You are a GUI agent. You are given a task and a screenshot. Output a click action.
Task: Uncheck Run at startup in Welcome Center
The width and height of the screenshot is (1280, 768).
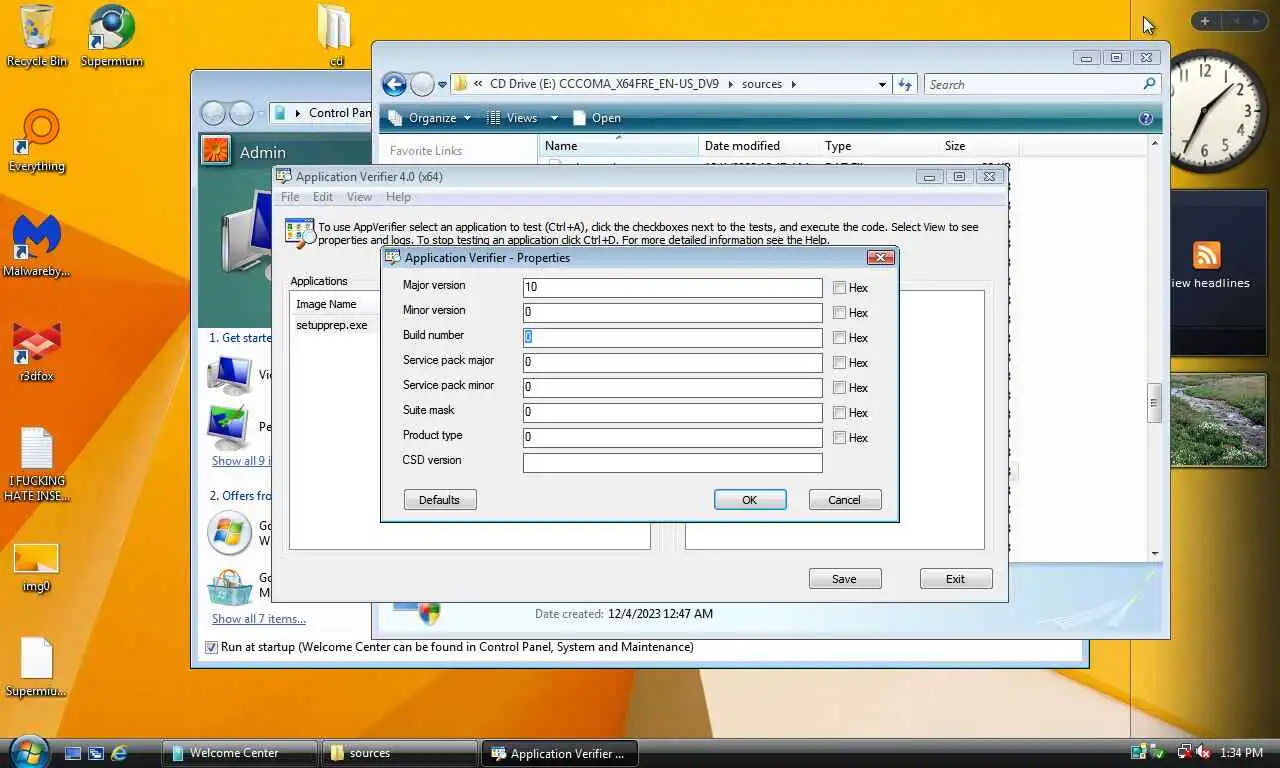tap(211, 647)
